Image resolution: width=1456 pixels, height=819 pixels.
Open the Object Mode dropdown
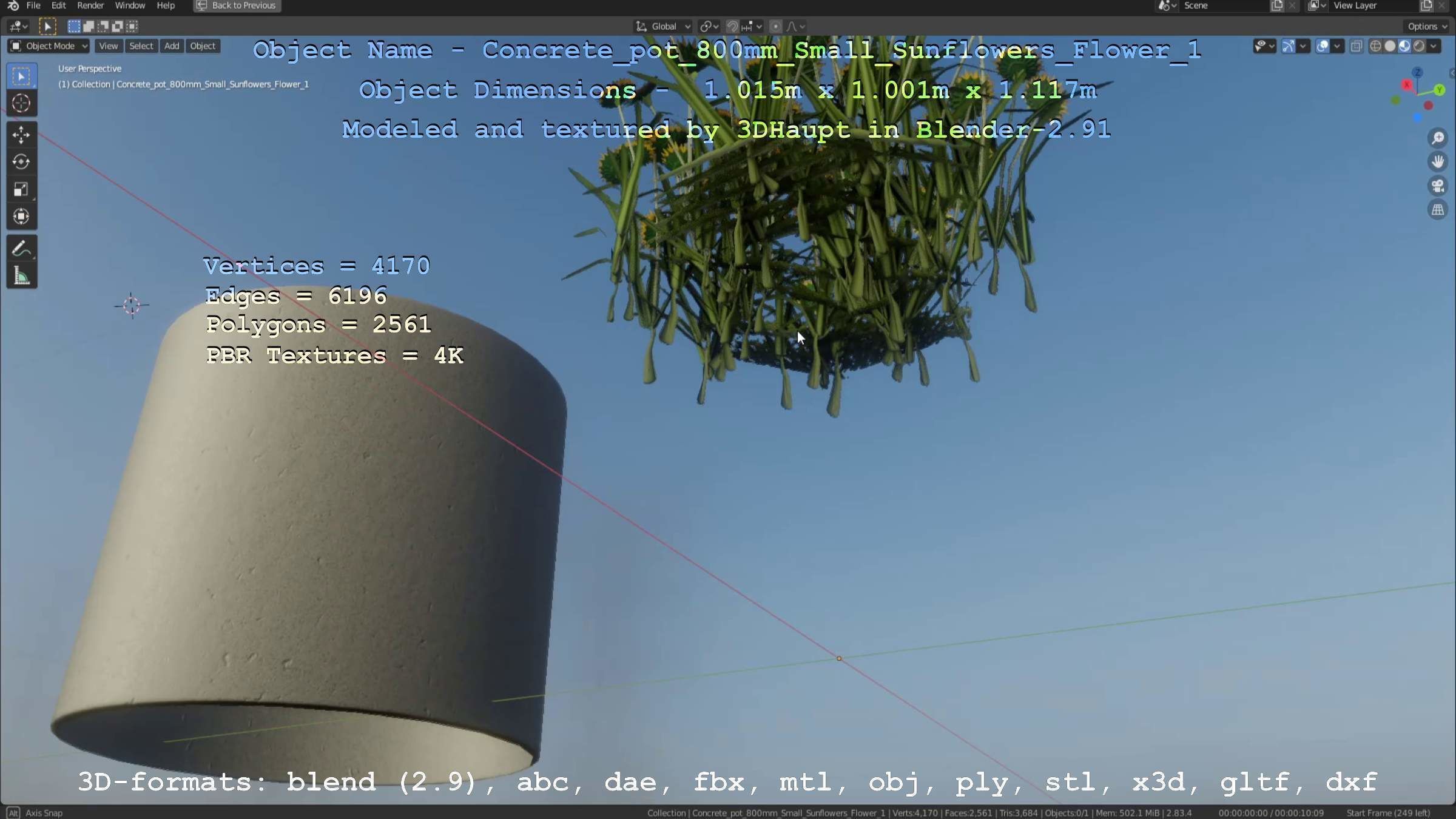(x=49, y=46)
